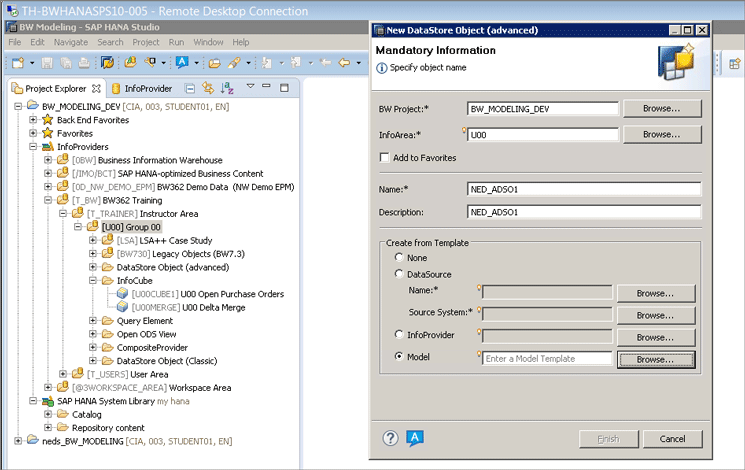Click the alphabetical sort icon in Project Explorer

pyautogui.click(x=228, y=89)
